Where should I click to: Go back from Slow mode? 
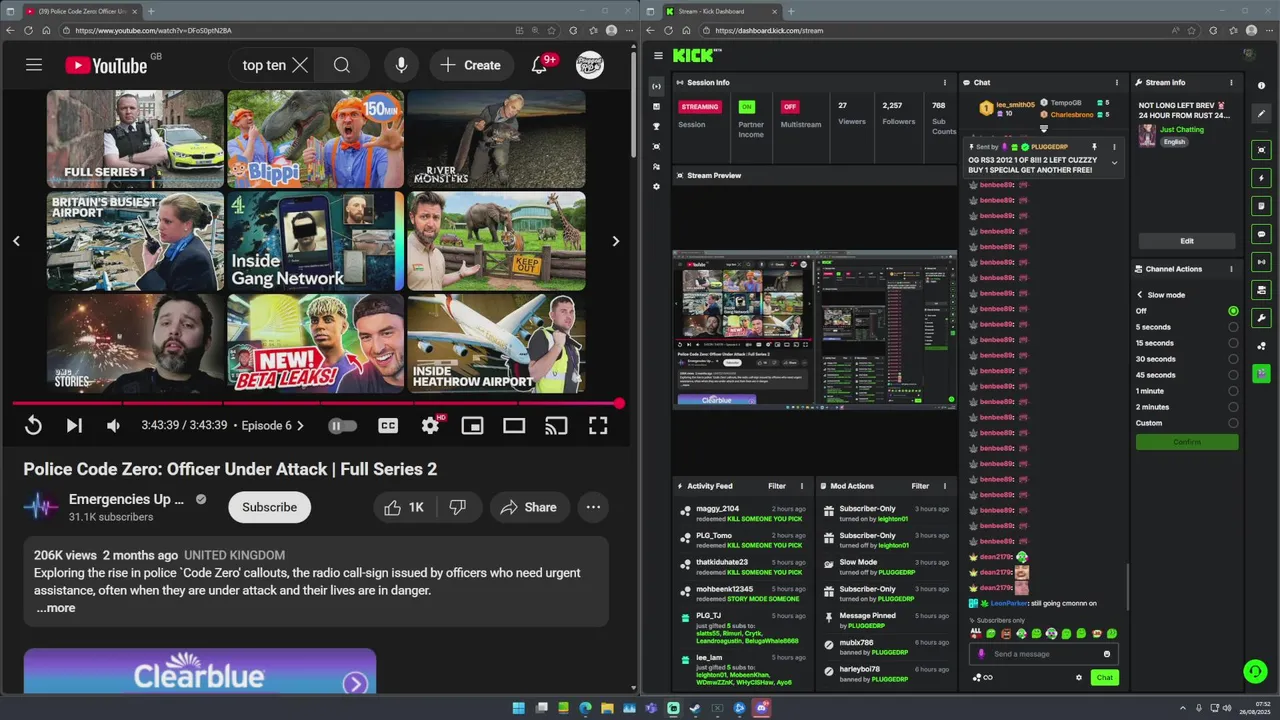click(1140, 295)
